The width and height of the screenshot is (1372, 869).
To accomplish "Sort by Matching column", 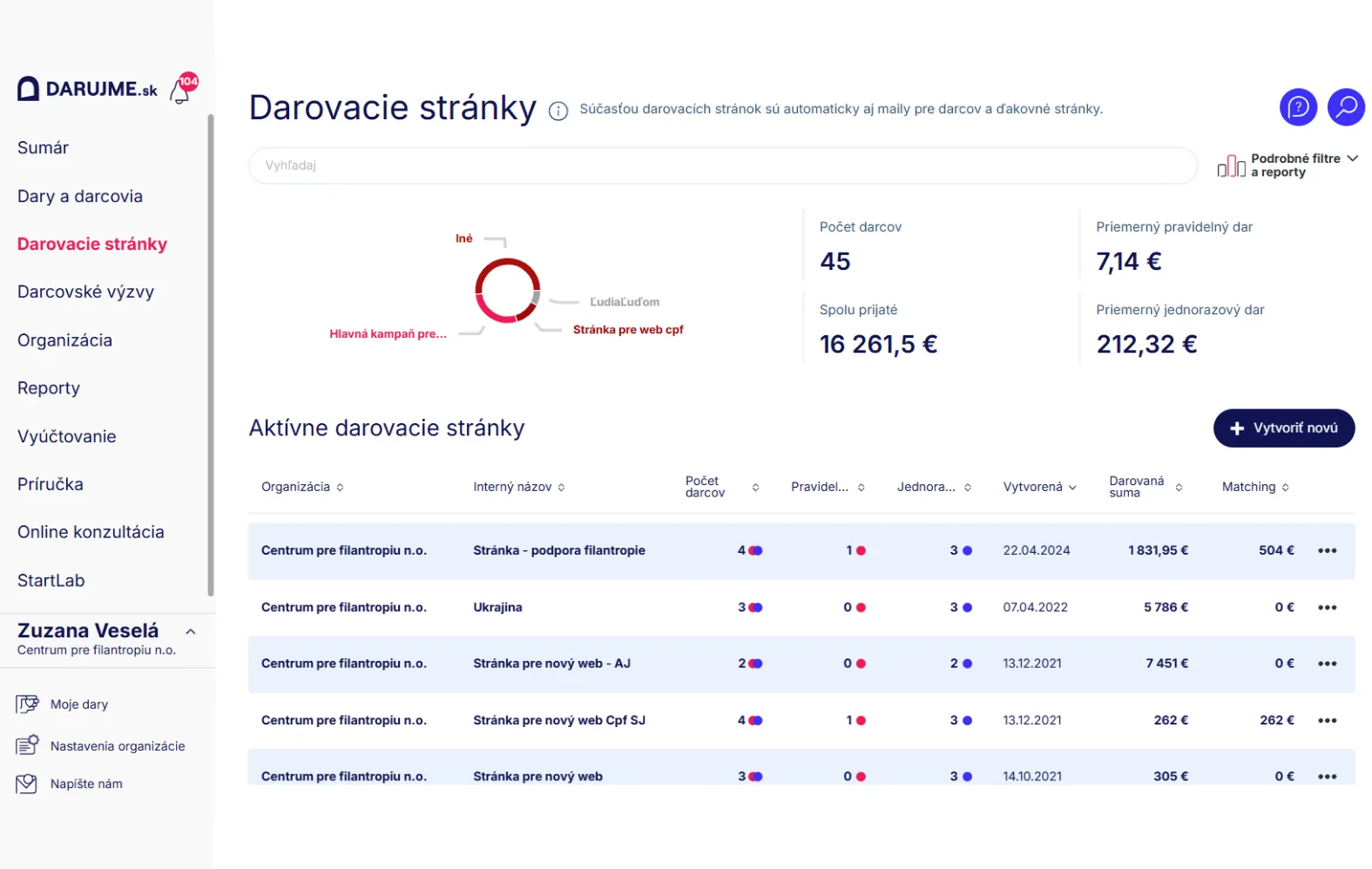I will coord(1255,487).
